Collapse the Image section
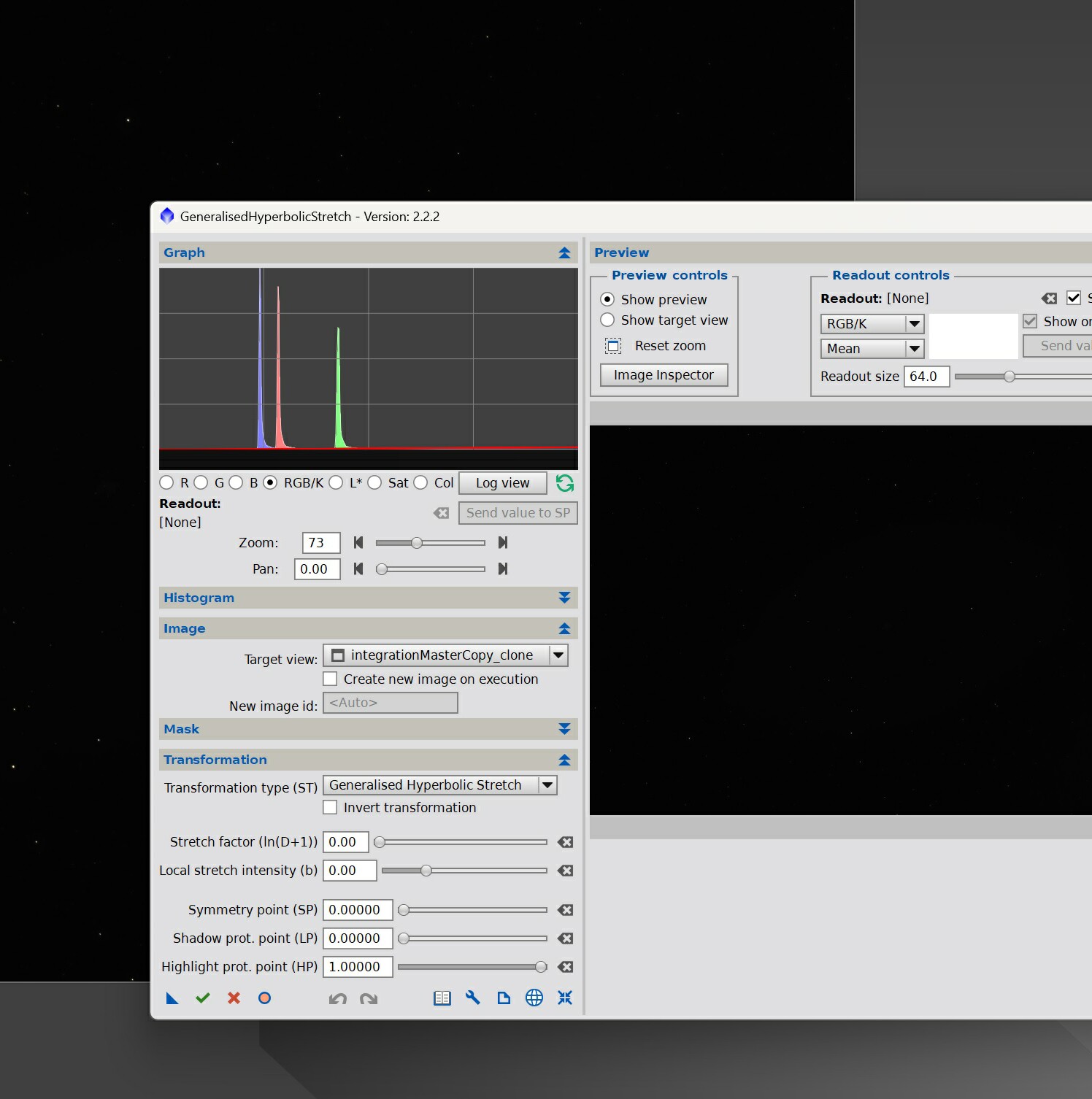Viewport: 1092px width, 1099px height. (x=564, y=628)
